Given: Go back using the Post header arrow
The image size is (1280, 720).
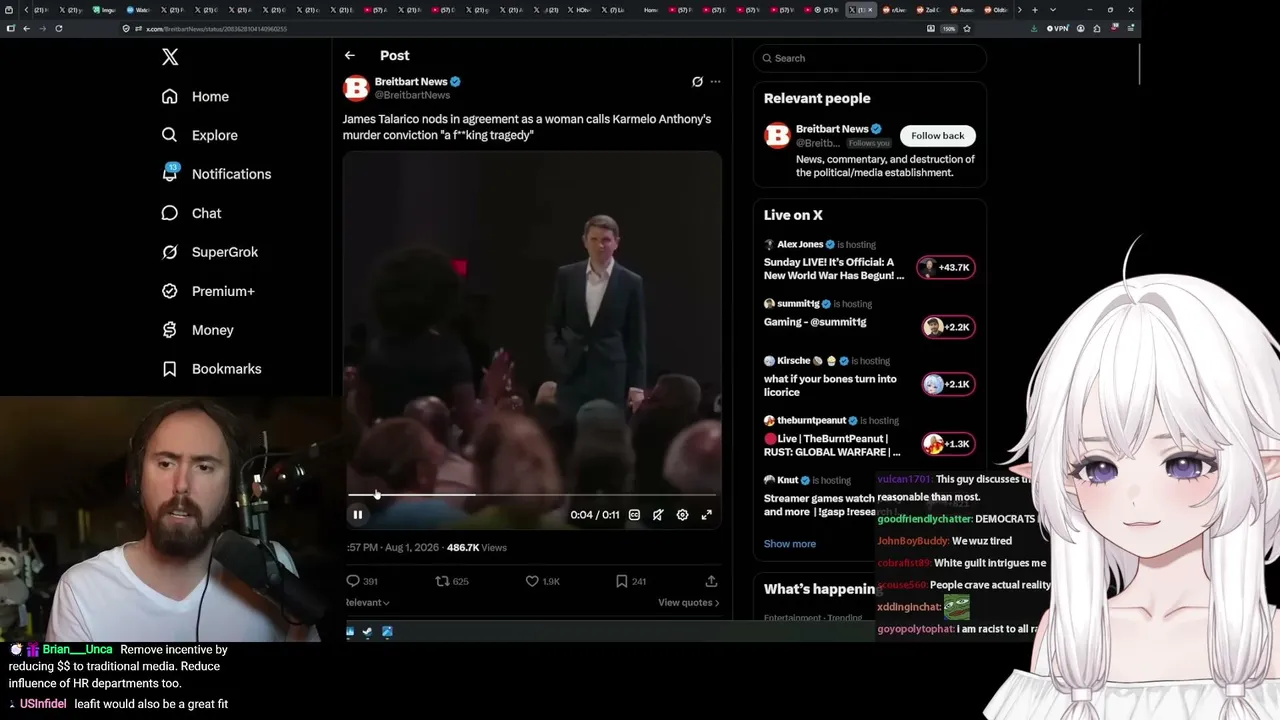Looking at the screenshot, I should point(349,55).
